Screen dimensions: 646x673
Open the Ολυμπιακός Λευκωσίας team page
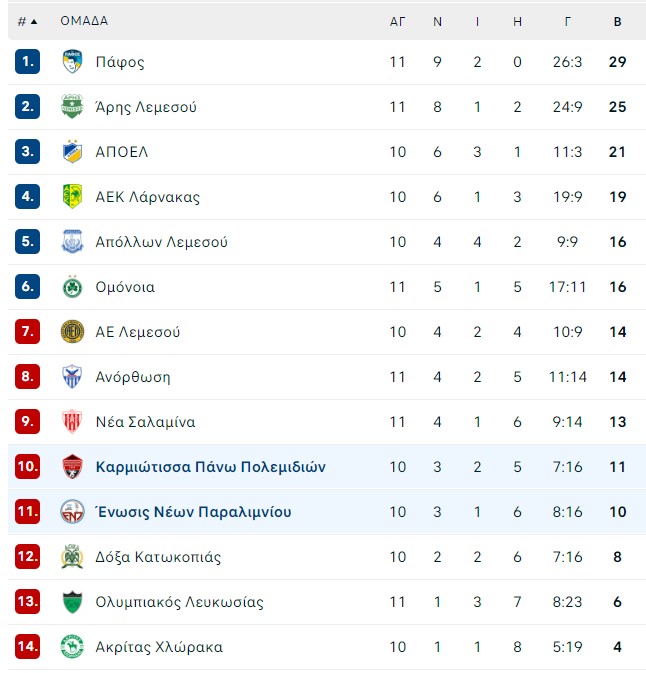pos(179,602)
